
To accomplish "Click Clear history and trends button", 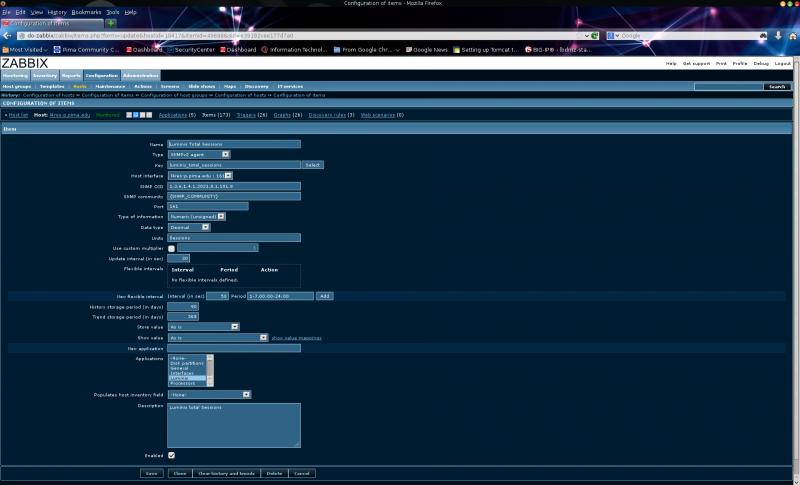I will coord(227,474).
